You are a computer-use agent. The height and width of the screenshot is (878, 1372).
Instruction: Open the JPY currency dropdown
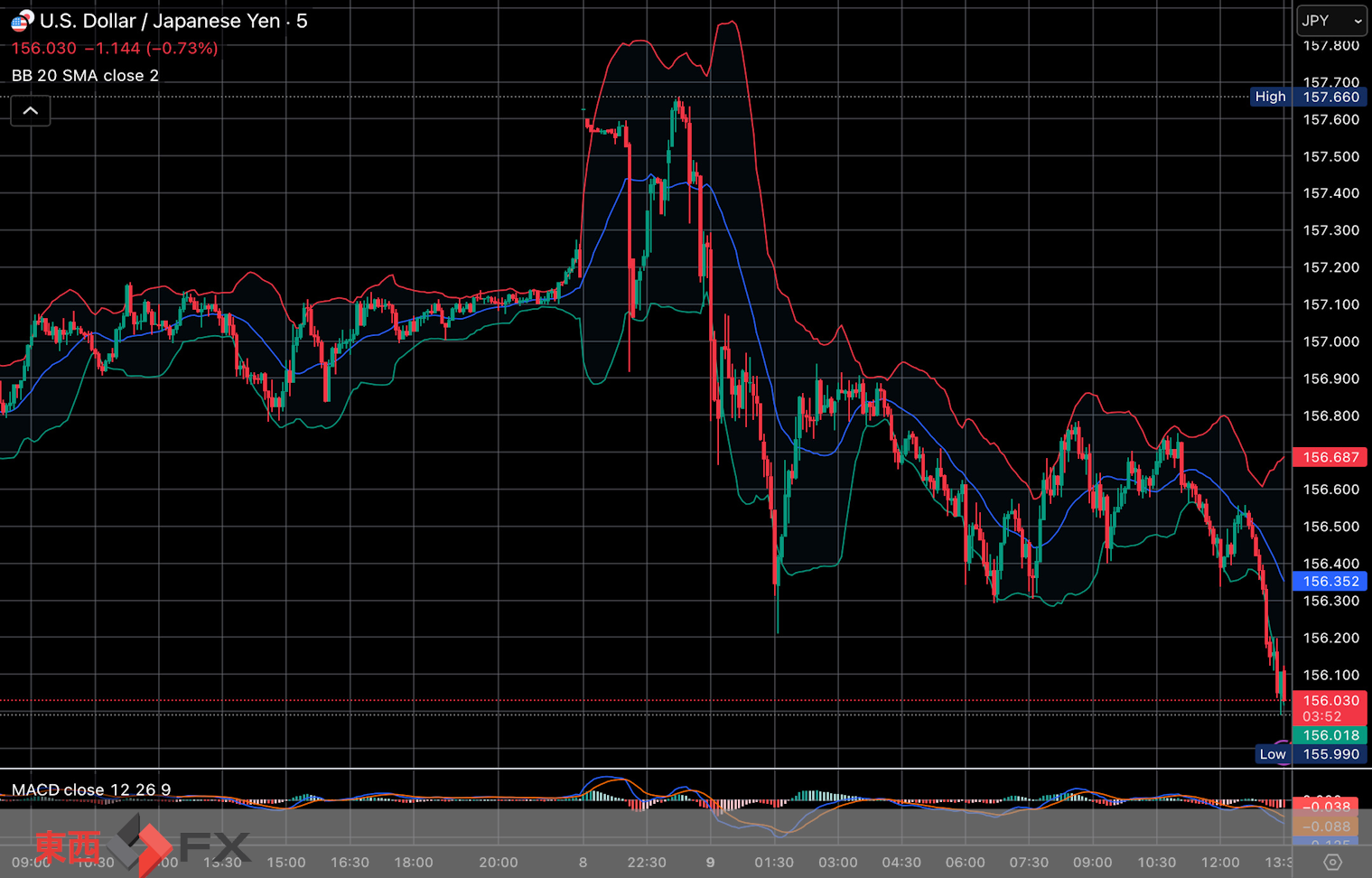click(1331, 21)
